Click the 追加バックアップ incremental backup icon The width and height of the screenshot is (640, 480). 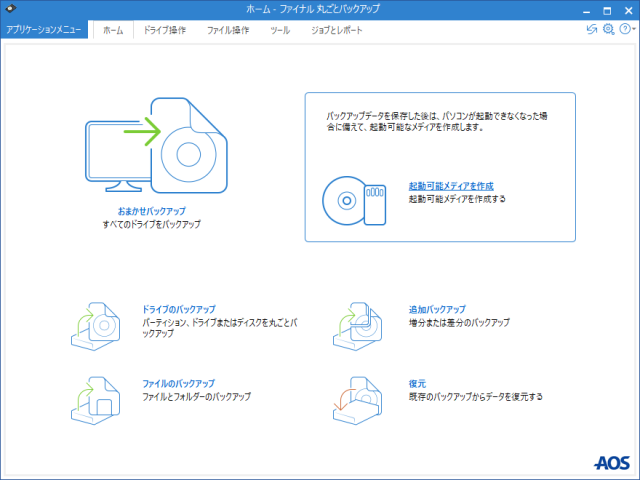pyautogui.click(x=358, y=326)
